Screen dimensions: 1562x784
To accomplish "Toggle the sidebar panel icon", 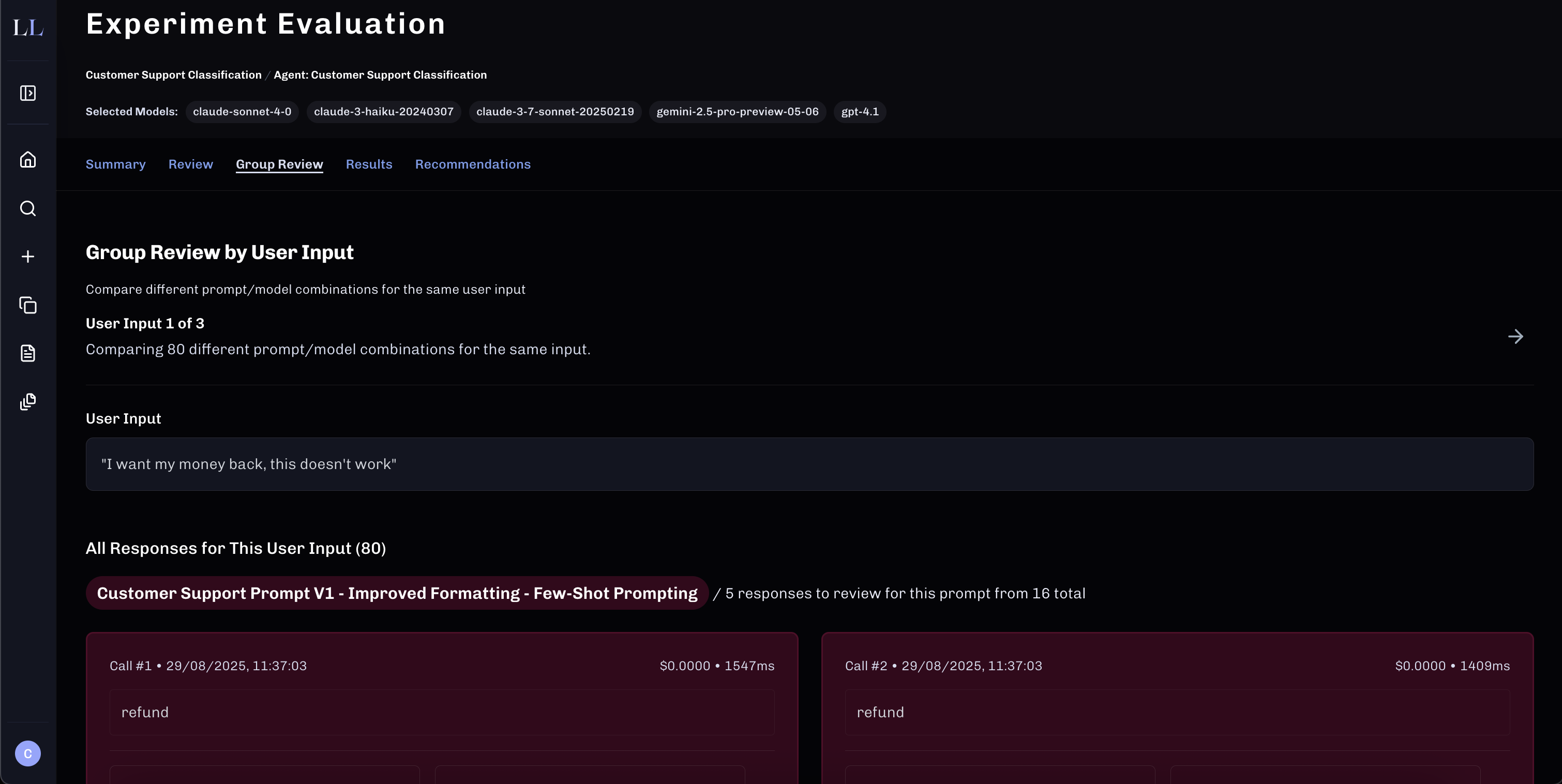I will (28, 93).
